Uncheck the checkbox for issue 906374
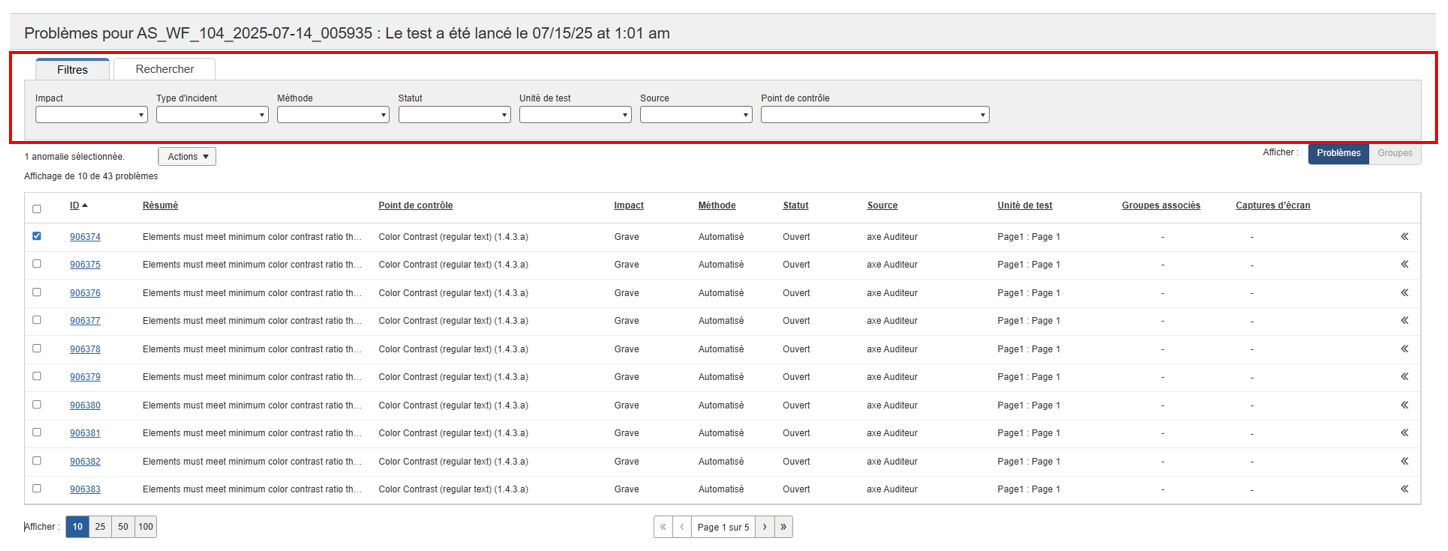The image size is (1448, 551). pos(37,236)
